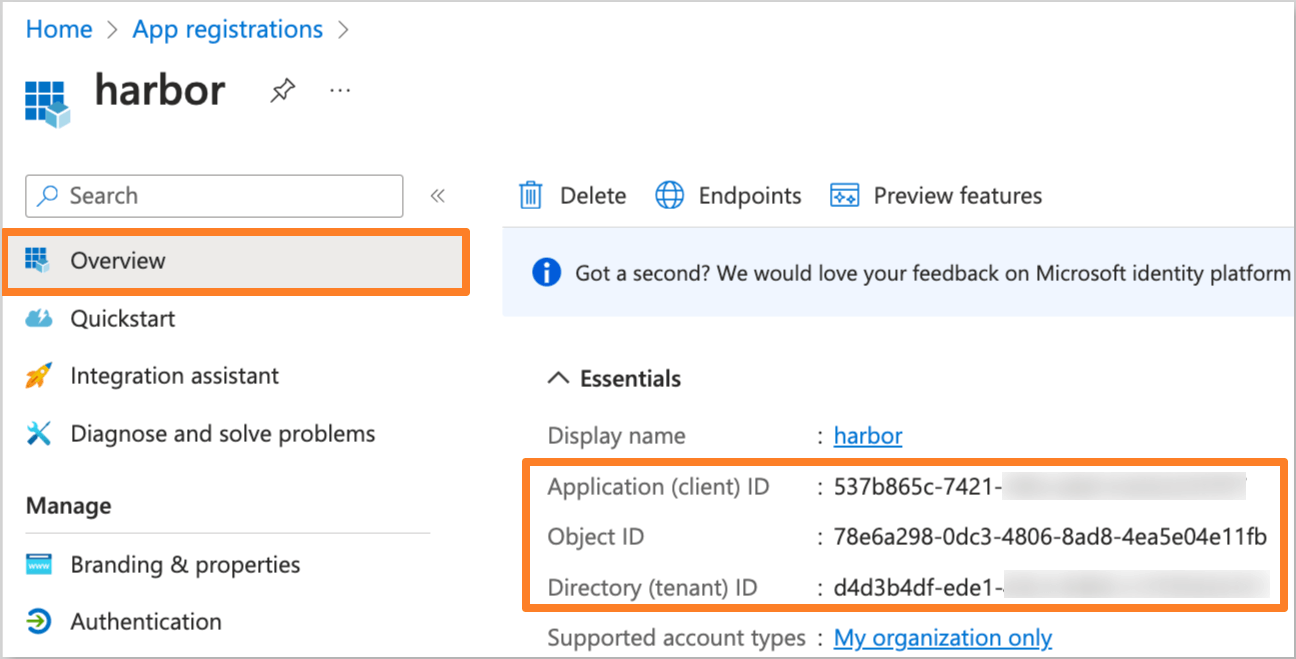Click the harbor display name link
Image resolution: width=1296 pixels, height=659 pixels.
pyautogui.click(x=866, y=435)
